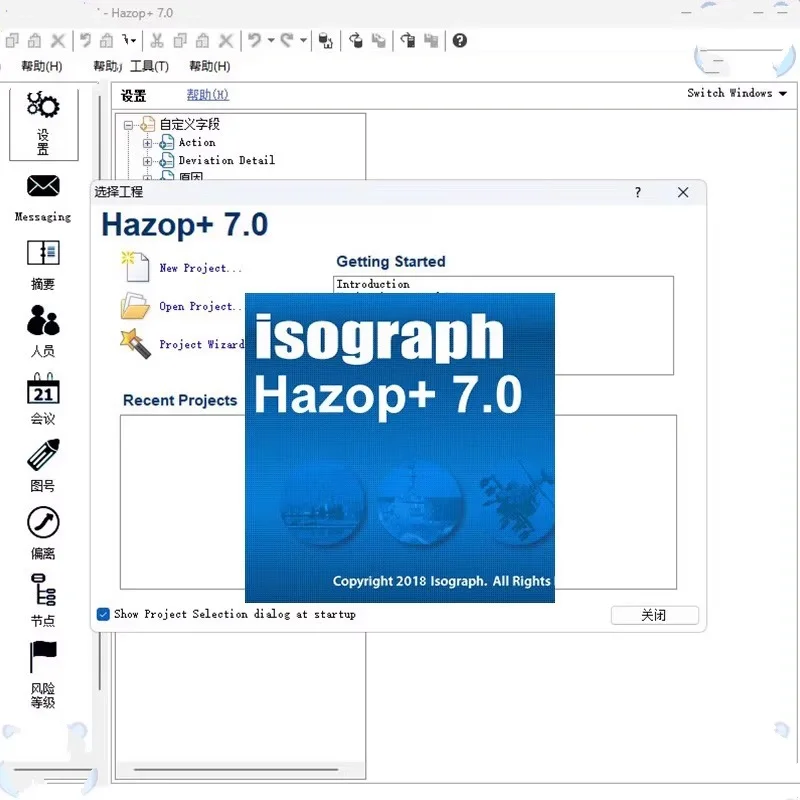Viewport: 800px width, 800px height.
Task: Click horizontal scrollbar below the settings tree
Action: [x=236, y=769]
